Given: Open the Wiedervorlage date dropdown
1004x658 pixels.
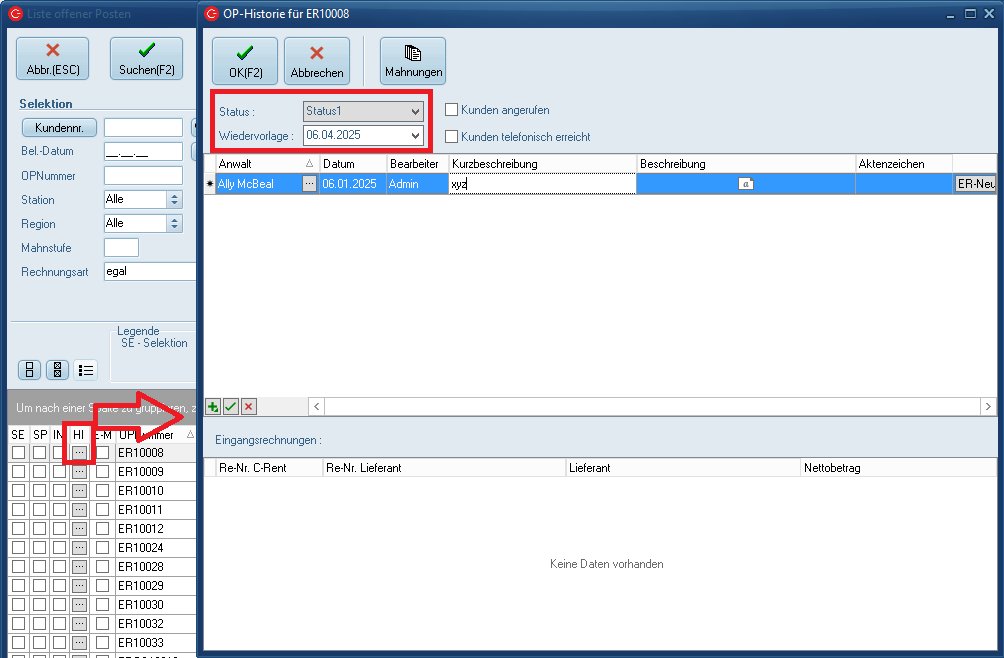Looking at the screenshot, I should point(416,134).
